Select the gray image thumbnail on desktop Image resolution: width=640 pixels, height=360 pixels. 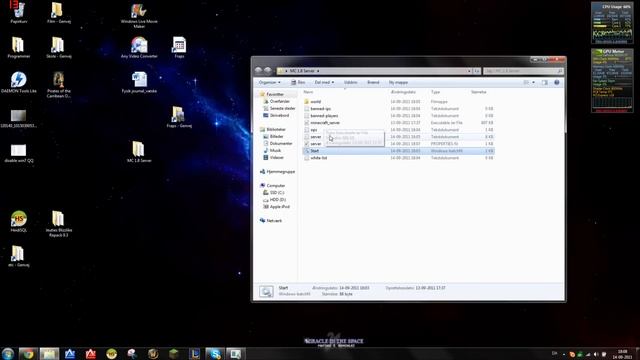[18, 118]
